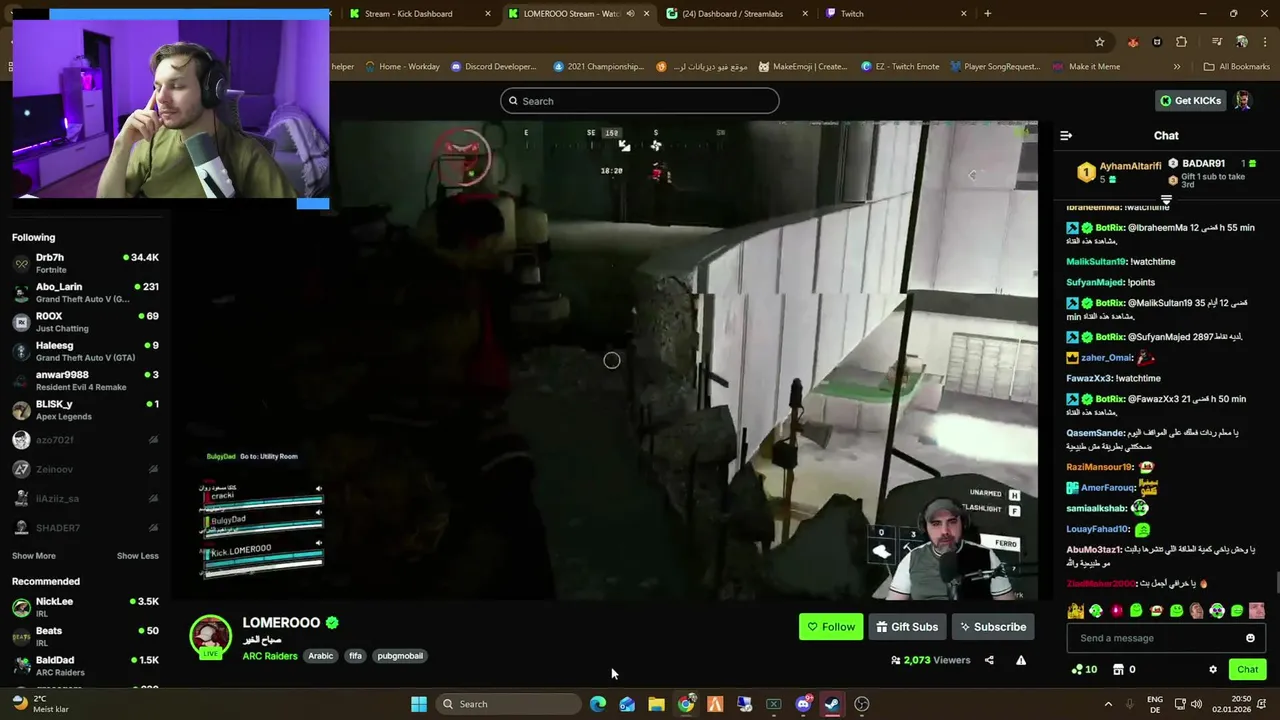The image size is (1280, 720).
Task: Select the pubgmobail stream tag
Action: point(400,656)
